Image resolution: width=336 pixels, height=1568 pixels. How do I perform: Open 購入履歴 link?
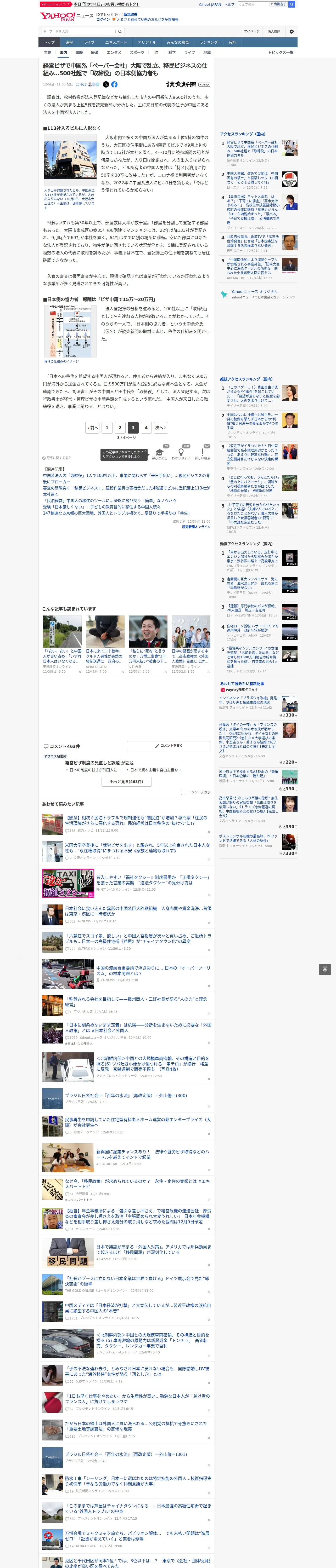click(274, 32)
